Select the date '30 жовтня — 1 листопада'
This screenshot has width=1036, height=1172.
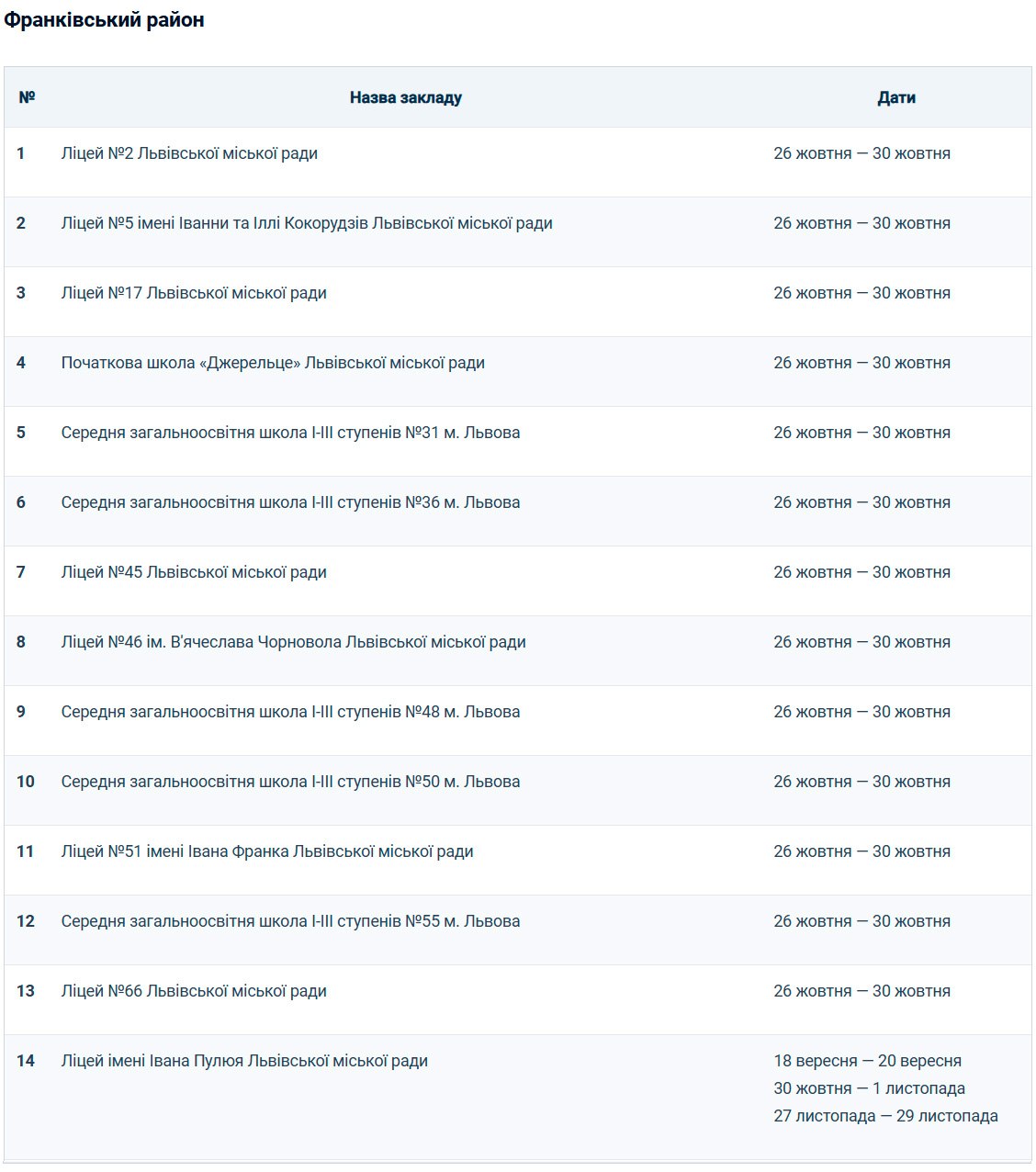tap(869, 1088)
